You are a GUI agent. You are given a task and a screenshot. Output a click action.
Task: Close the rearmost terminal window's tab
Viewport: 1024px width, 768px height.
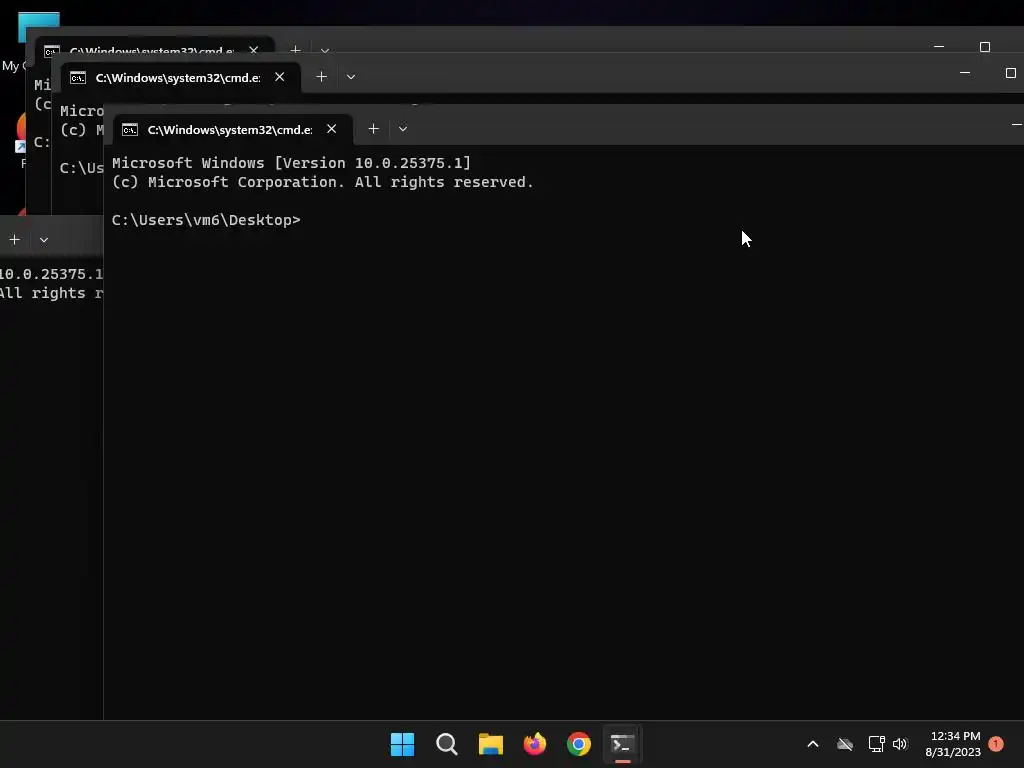pyautogui.click(x=254, y=50)
